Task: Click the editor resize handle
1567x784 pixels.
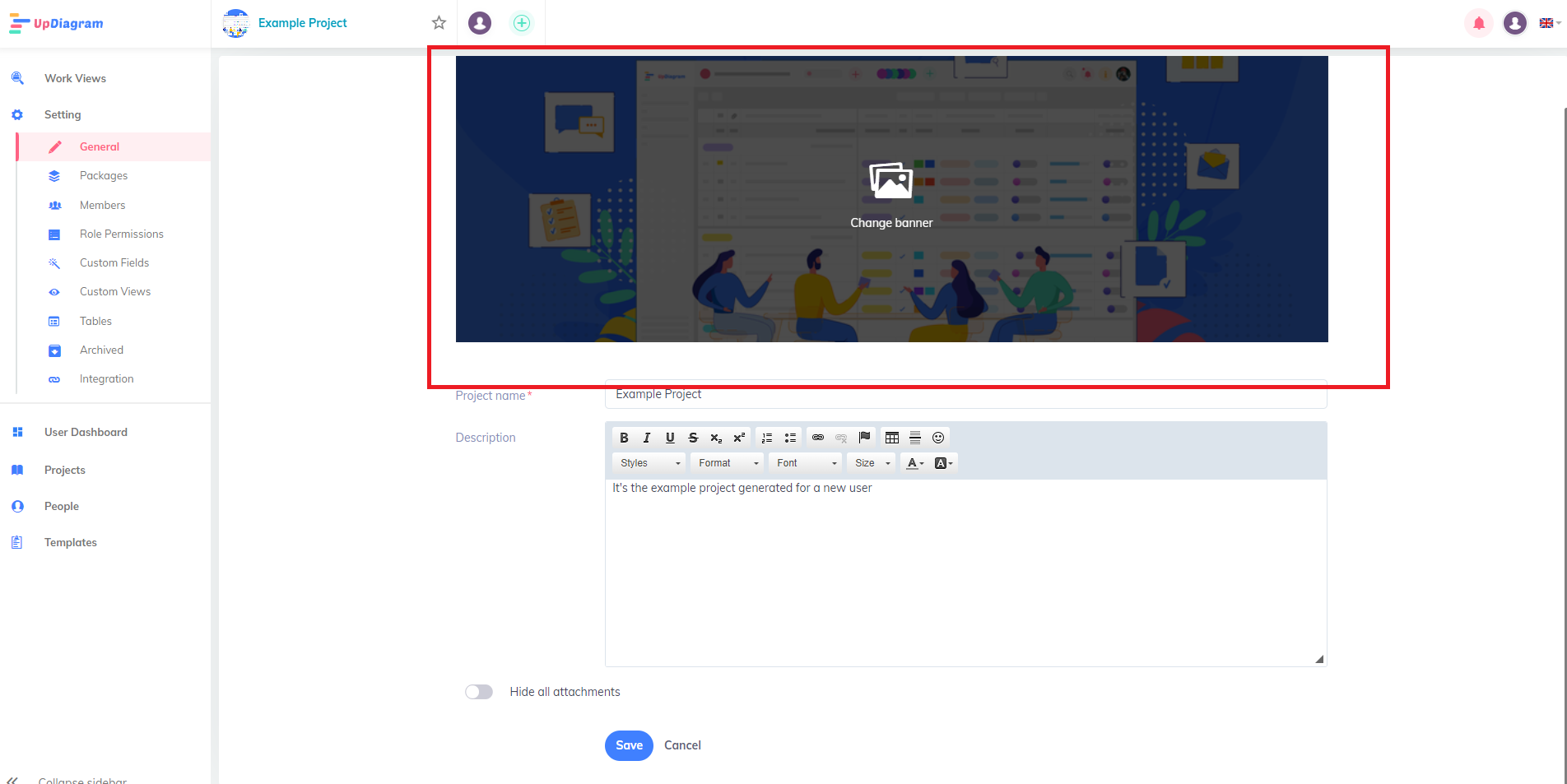Action: 1319,659
